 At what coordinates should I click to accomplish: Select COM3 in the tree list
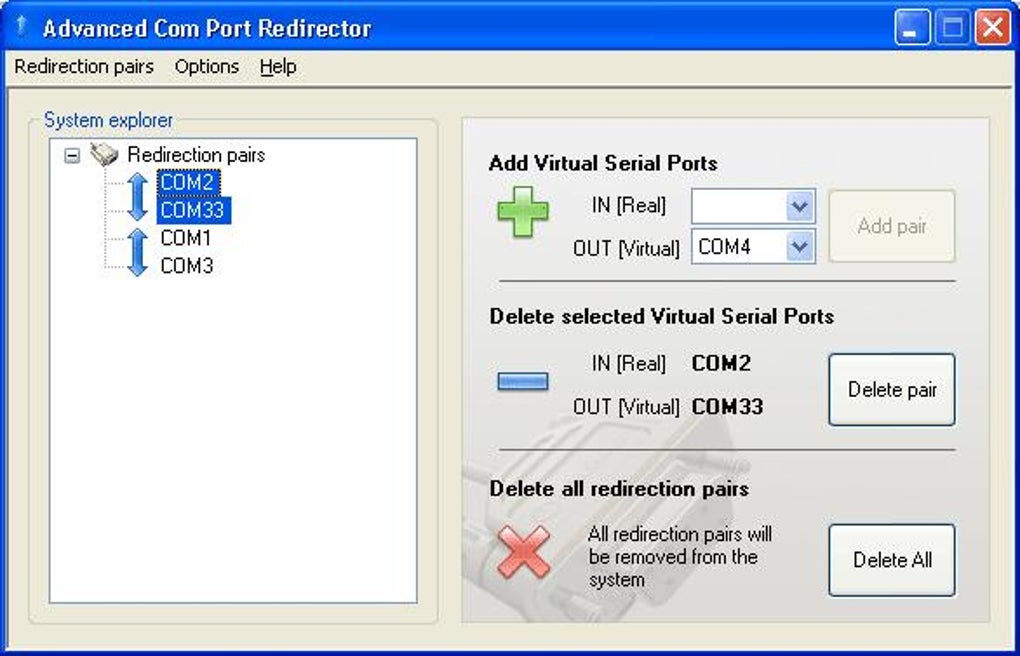(x=187, y=266)
